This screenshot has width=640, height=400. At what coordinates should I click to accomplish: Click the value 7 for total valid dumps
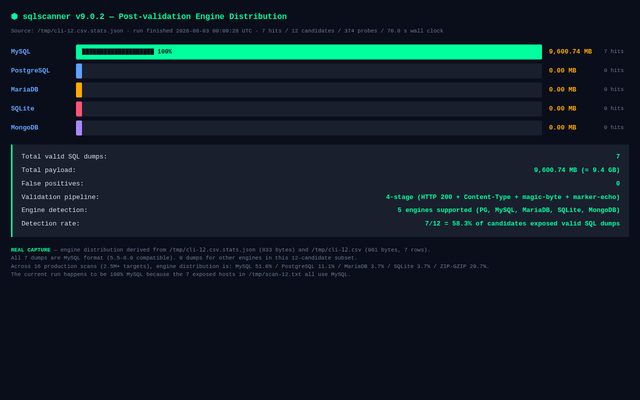(618, 157)
